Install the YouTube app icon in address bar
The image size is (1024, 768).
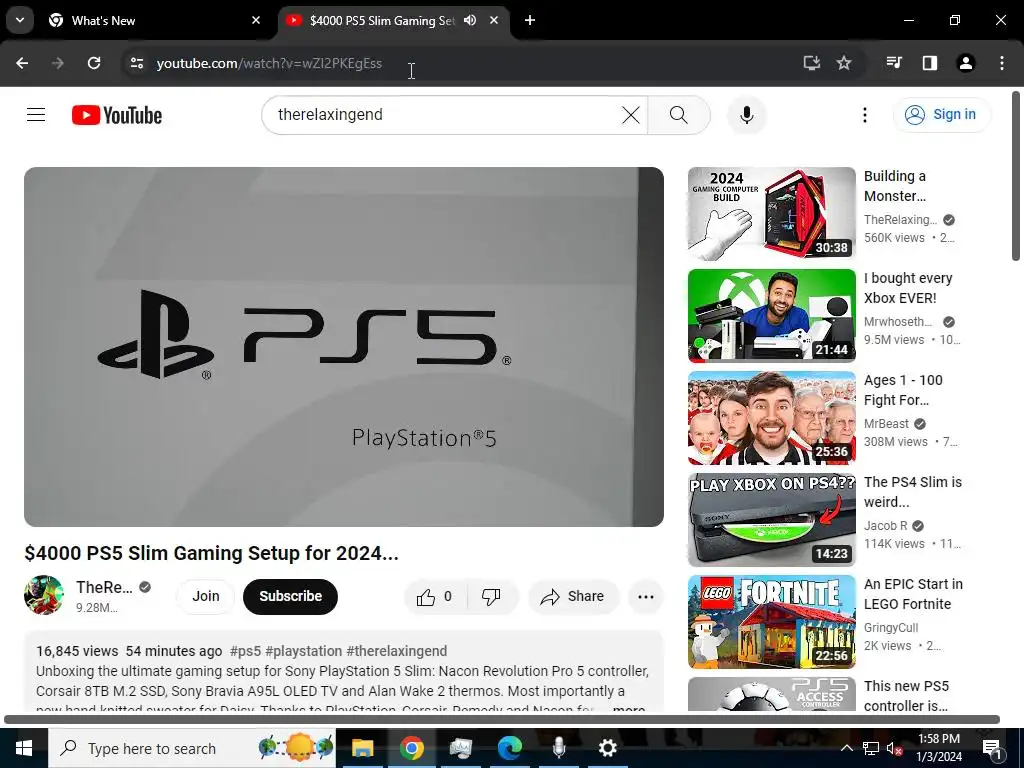point(811,63)
